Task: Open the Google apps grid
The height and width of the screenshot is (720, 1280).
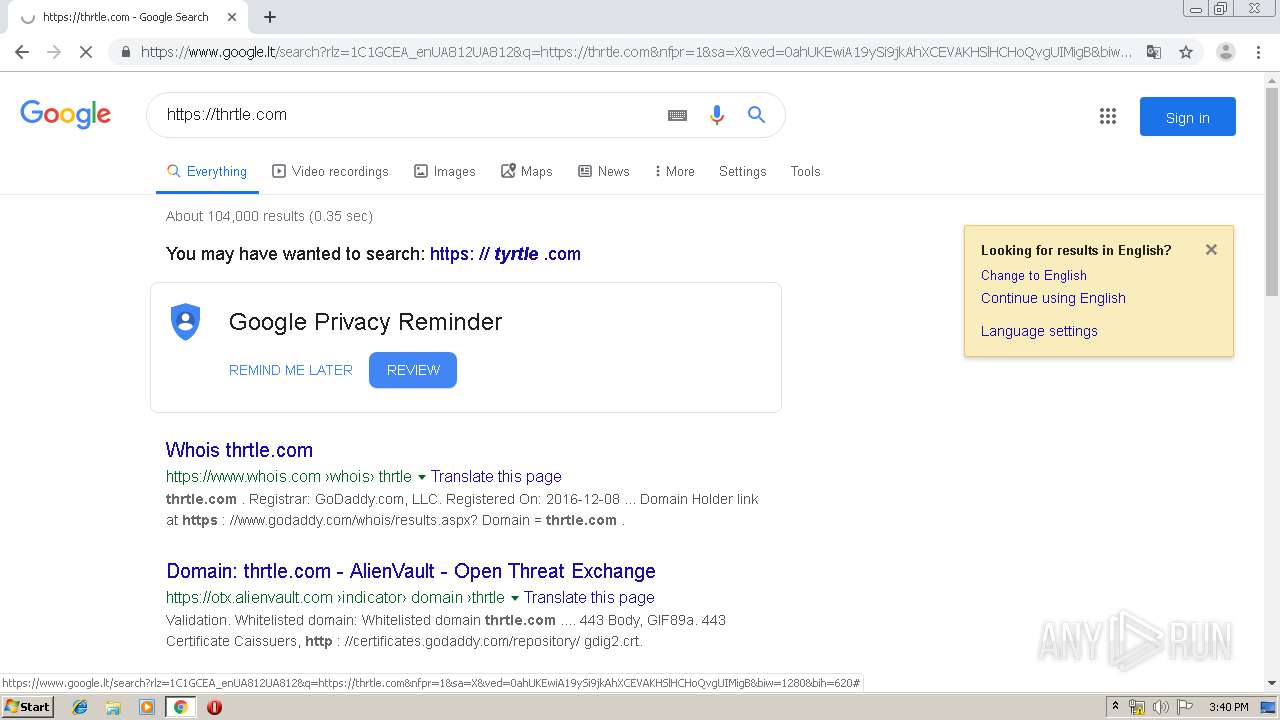Action: (1107, 117)
